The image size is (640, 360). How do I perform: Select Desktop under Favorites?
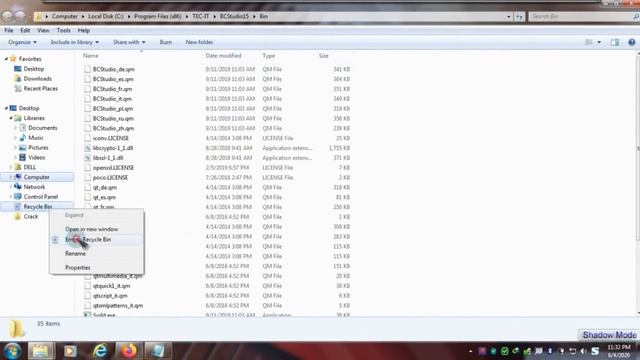pos(33,69)
